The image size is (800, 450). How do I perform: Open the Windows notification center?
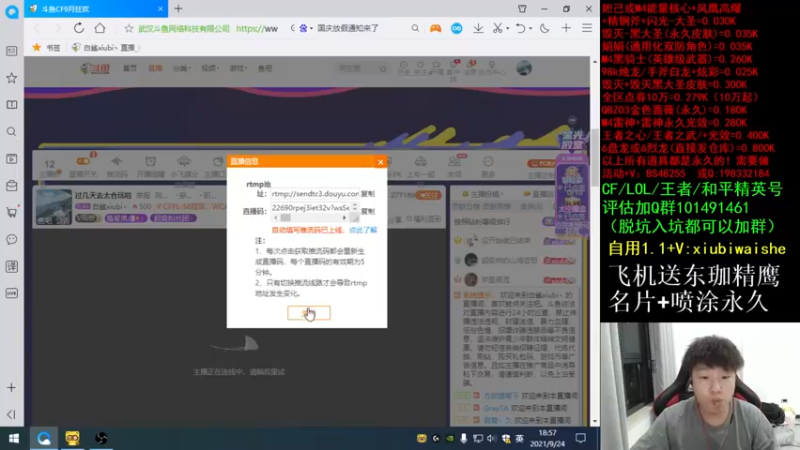coord(581,438)
